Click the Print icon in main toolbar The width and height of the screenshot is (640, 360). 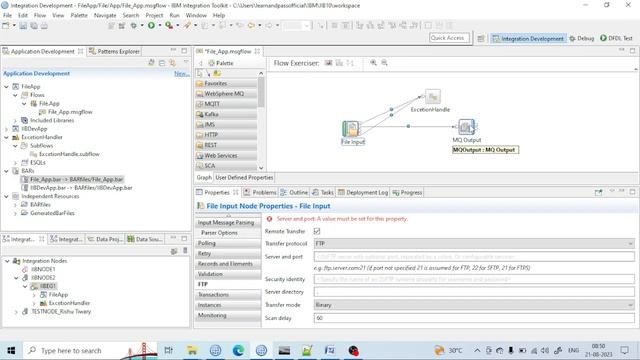click(44, 26)
